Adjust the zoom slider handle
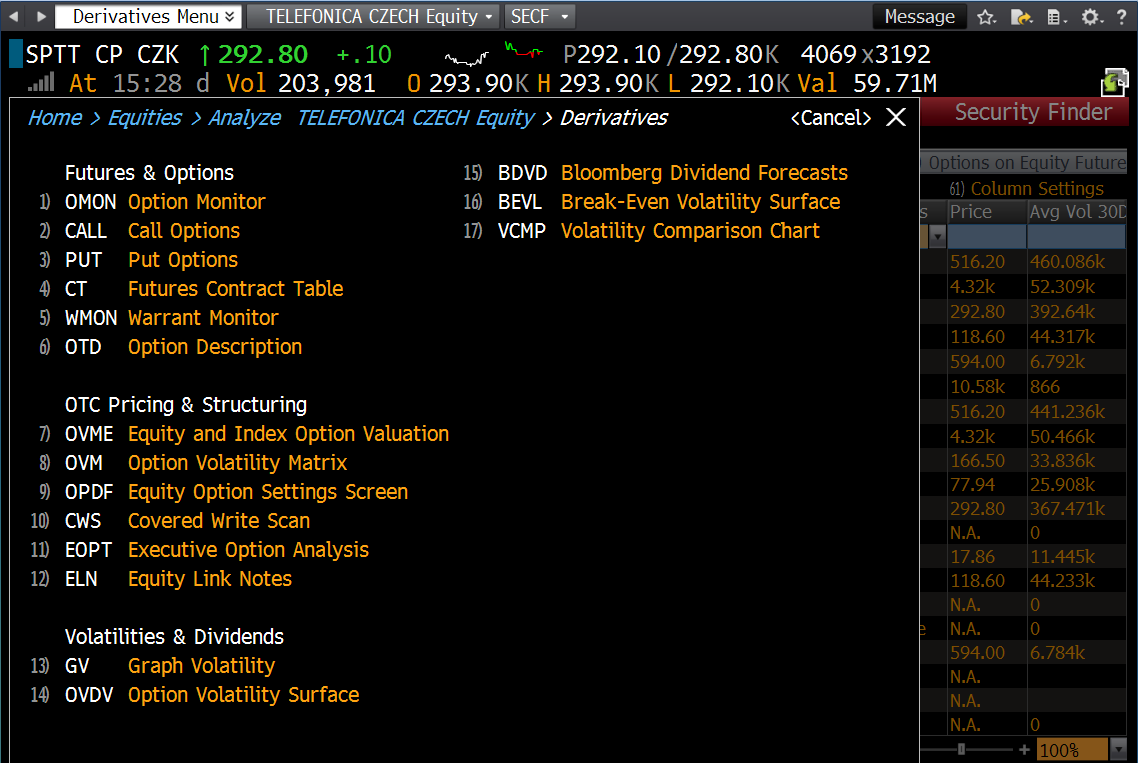Screen dimensions: 1138x763 (961, 749)
